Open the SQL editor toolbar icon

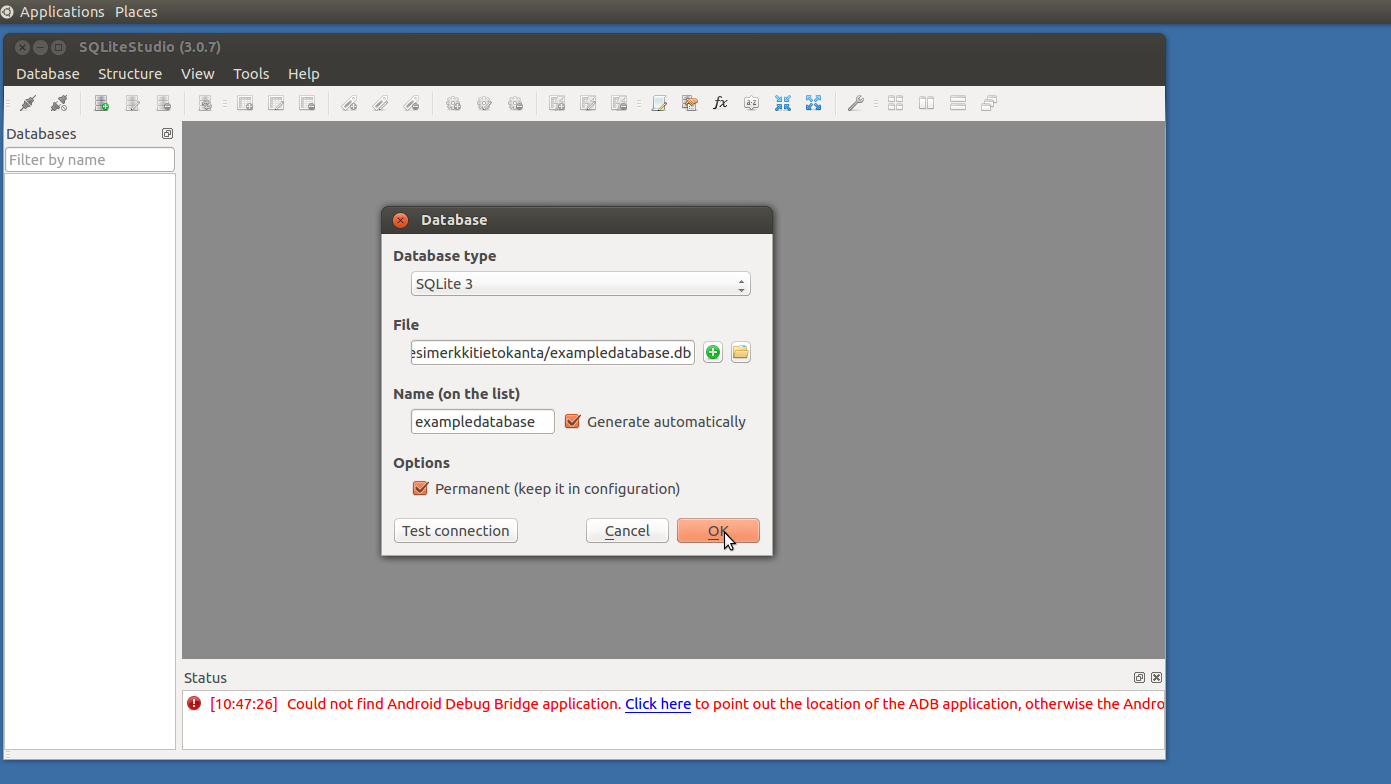(x=659, y=103)
